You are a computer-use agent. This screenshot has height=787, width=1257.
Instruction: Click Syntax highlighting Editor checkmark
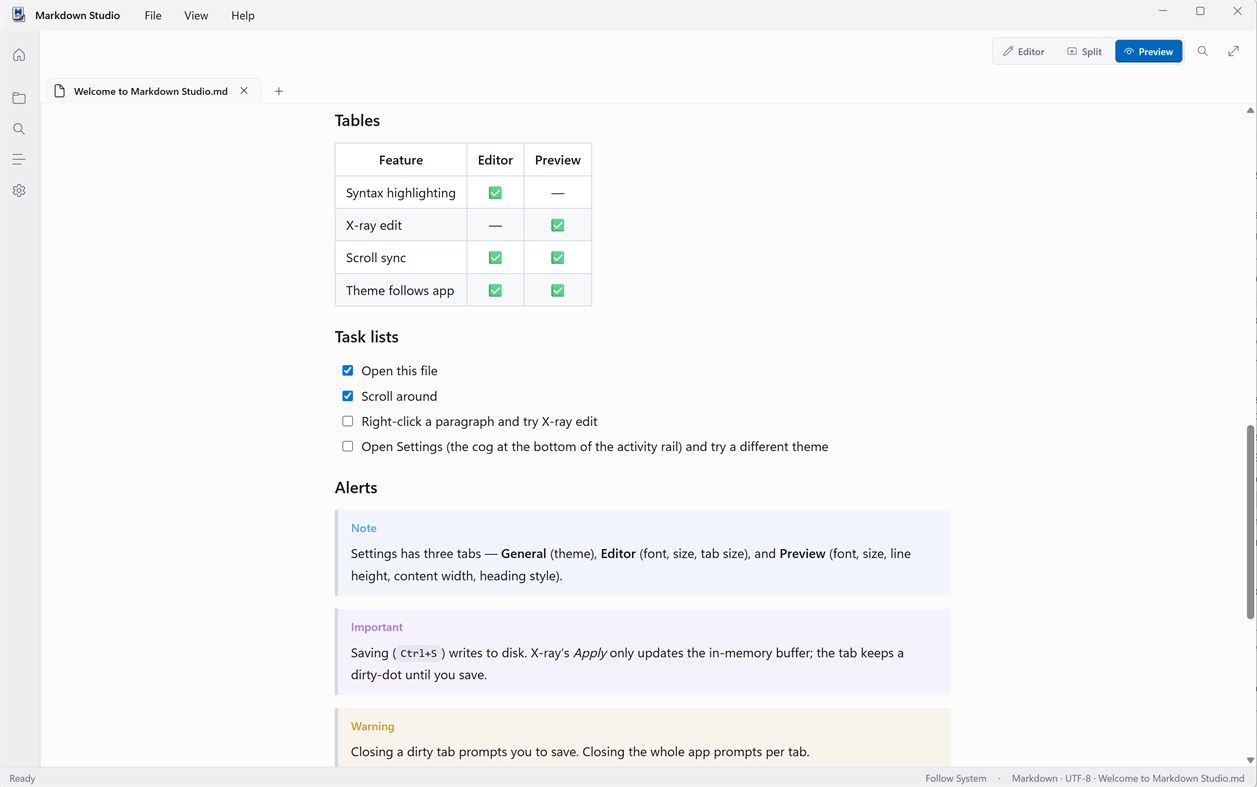[495, 193]
